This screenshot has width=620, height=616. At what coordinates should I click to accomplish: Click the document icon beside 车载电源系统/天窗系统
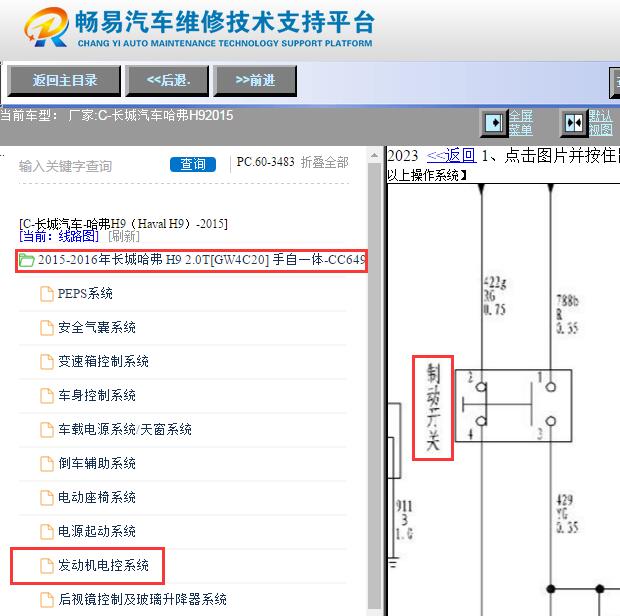click(x=47, y=430)
